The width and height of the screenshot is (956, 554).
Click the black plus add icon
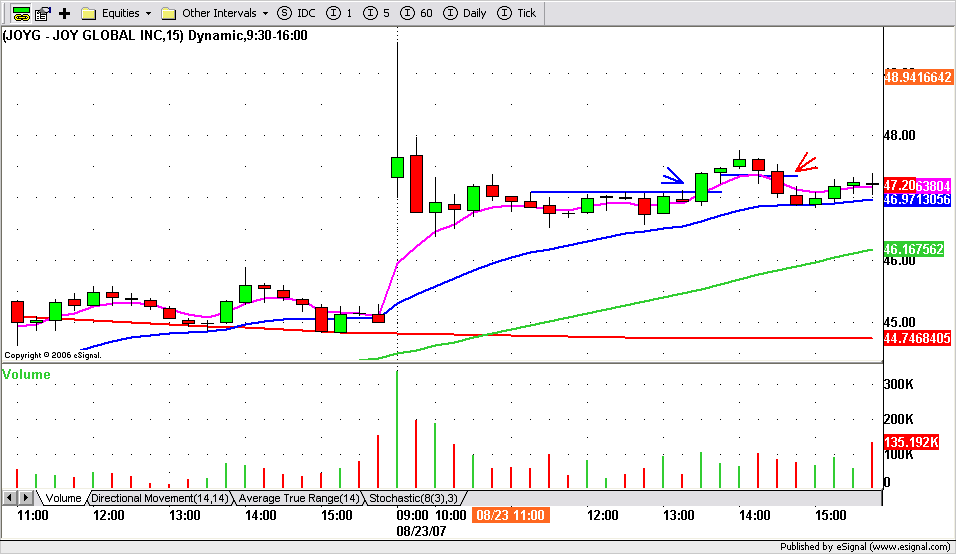[65, 13]
